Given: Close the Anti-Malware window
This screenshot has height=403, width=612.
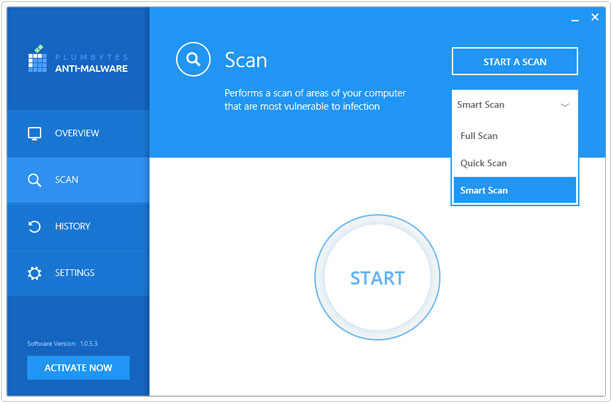Looking at the screenshot, I should [595, 17].
